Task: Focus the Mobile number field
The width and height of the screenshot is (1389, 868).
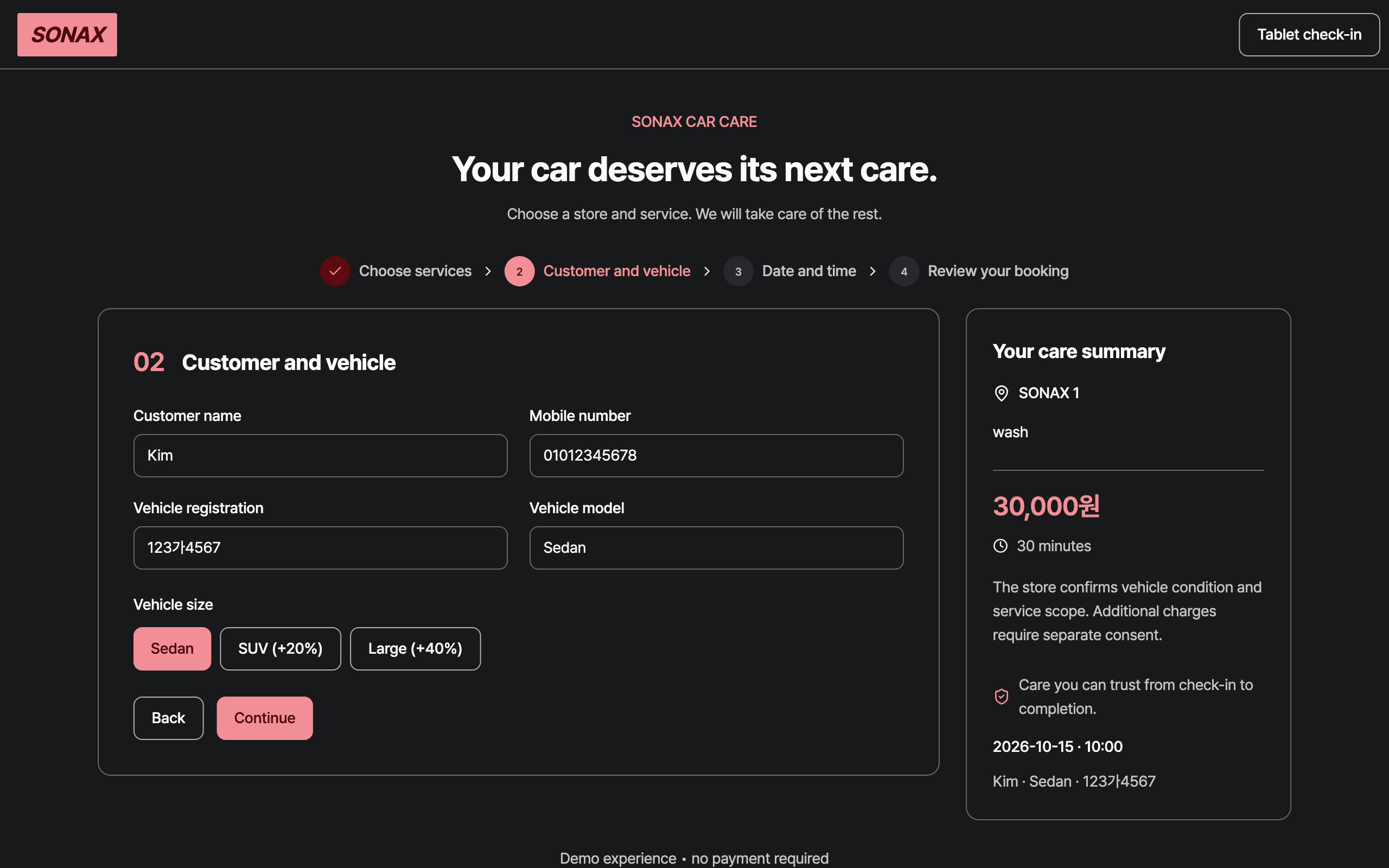Action: (x=716, y=456)
